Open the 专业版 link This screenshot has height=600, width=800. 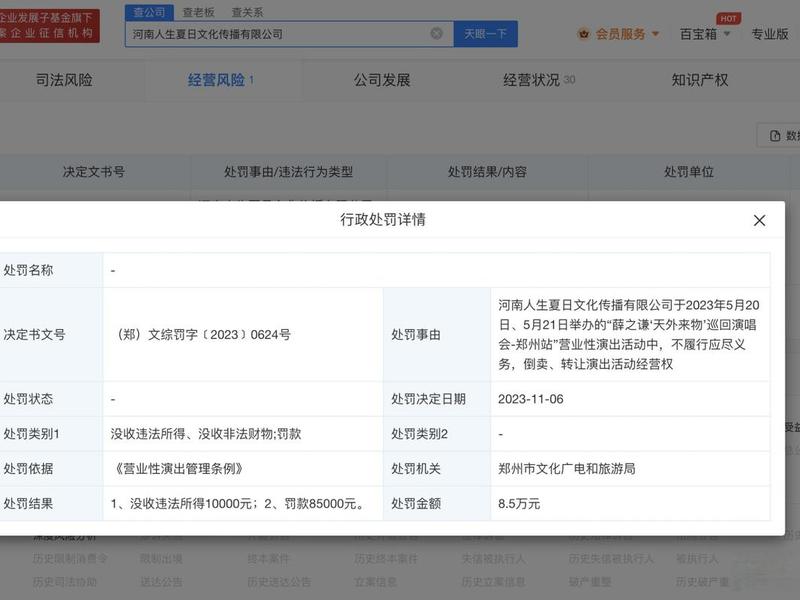(770, 34)
